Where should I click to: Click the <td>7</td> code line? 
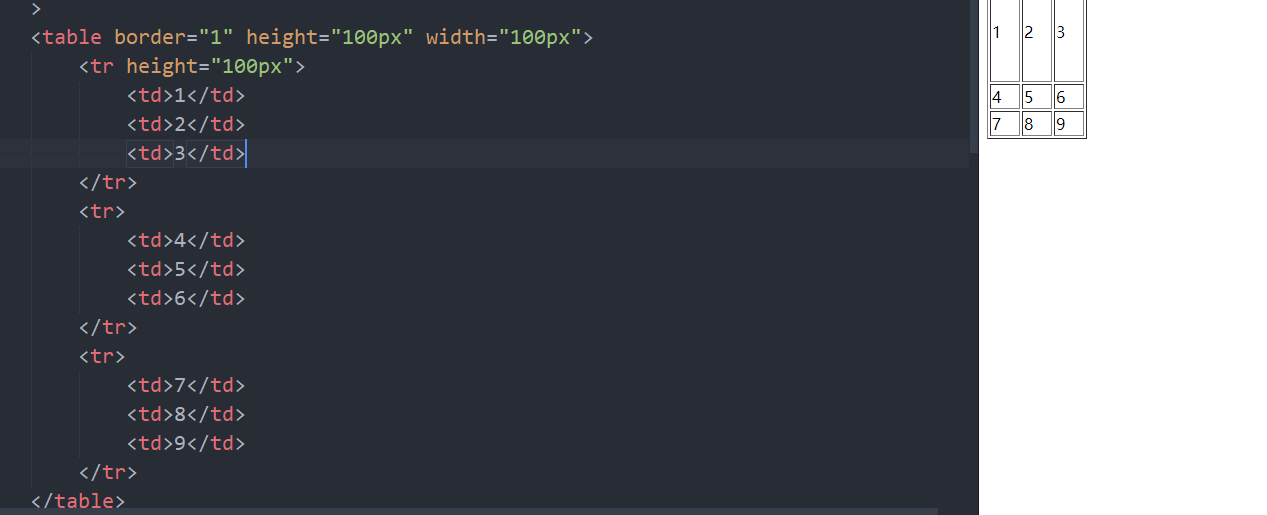(186, 386)
